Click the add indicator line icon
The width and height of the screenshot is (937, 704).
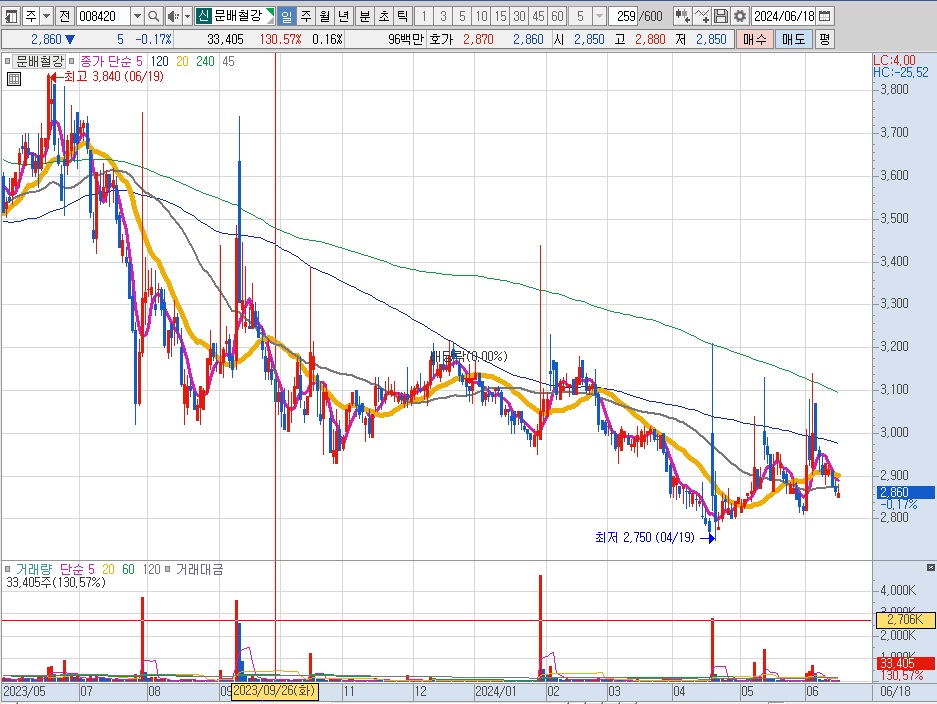pyautogui.click(x=702, y=16)
